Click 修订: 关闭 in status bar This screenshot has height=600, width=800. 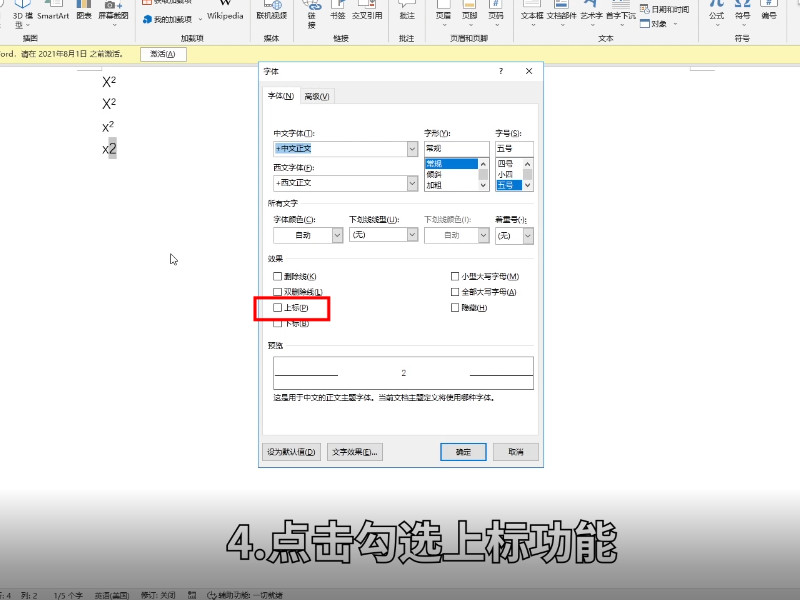click(x=158, y=595)
